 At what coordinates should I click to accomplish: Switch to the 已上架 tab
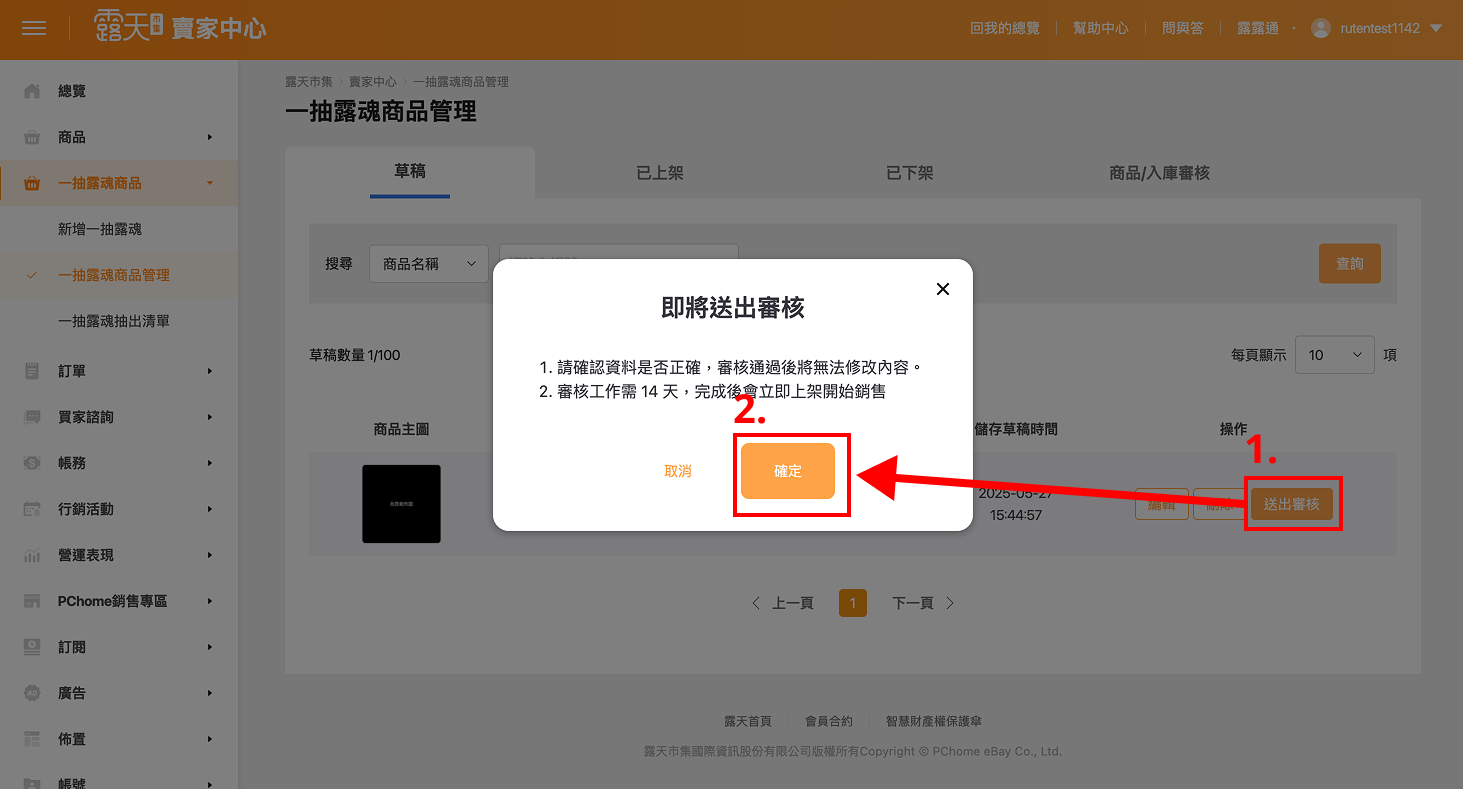[x=660, y=173]
